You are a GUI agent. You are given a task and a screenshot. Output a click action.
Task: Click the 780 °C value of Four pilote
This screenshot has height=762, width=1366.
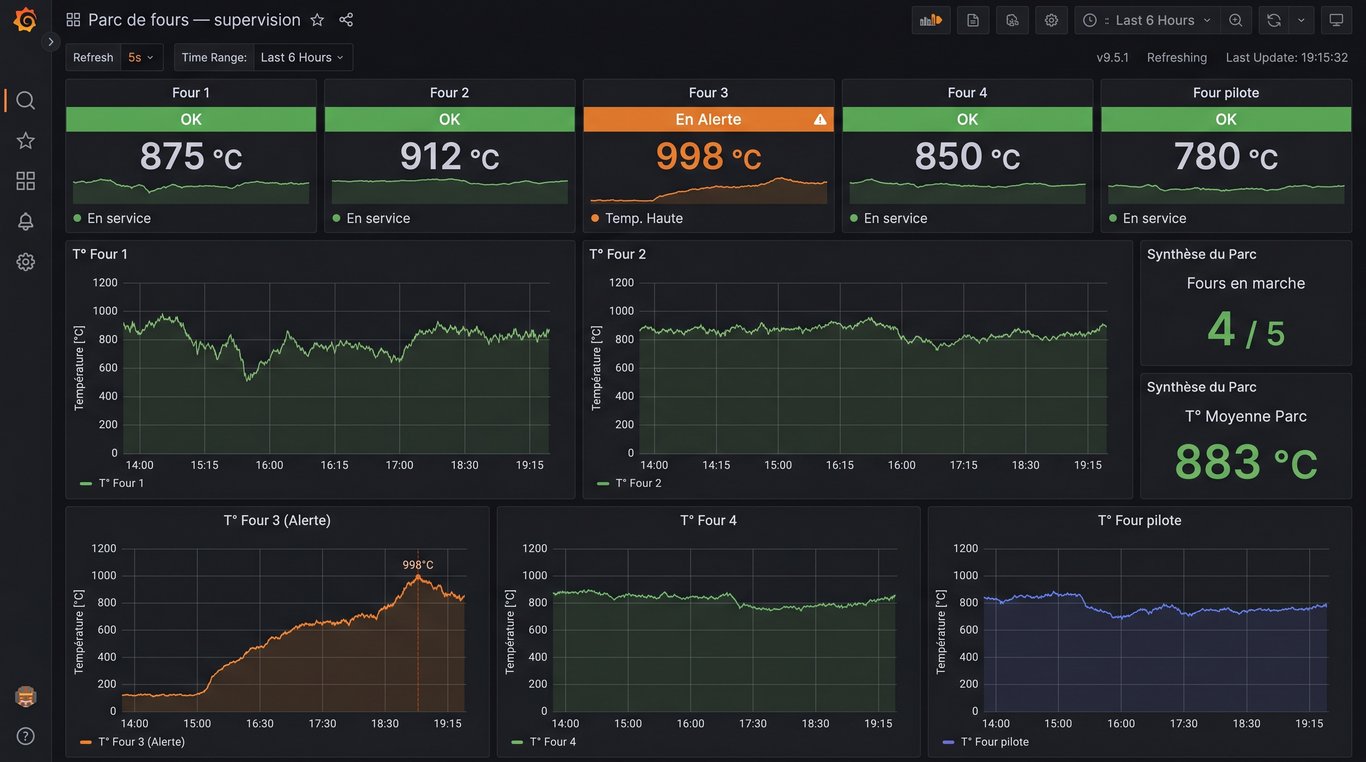1226,157
